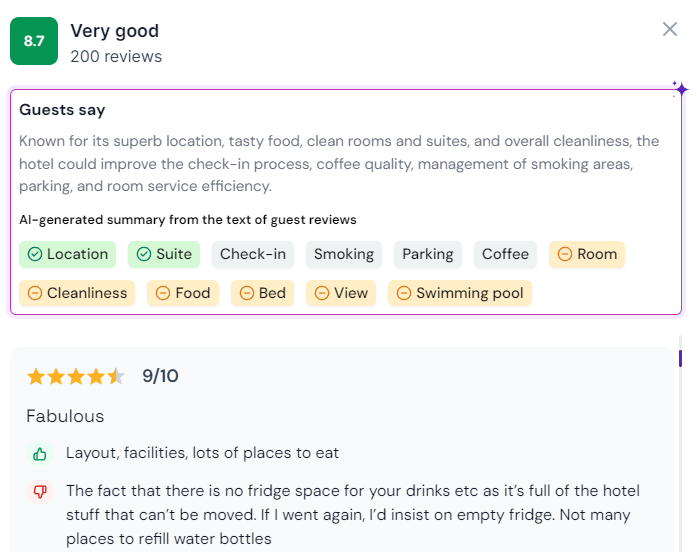697x552 pixels.
Task: Select the Suite tag
Action: (x=164, y=254)
